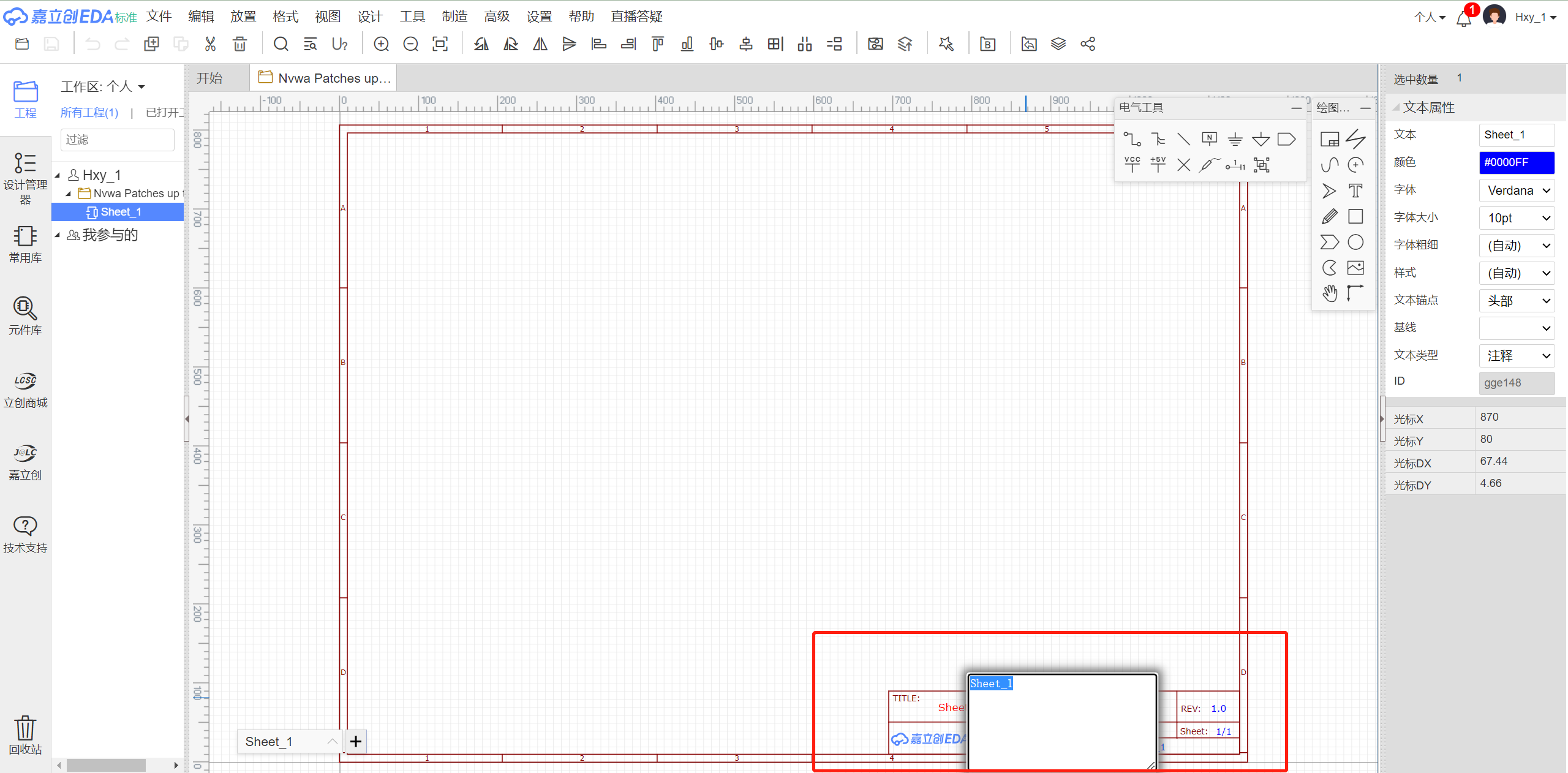
Task: Pick the Text tool in drawing tools
Action: (1355, 191)
